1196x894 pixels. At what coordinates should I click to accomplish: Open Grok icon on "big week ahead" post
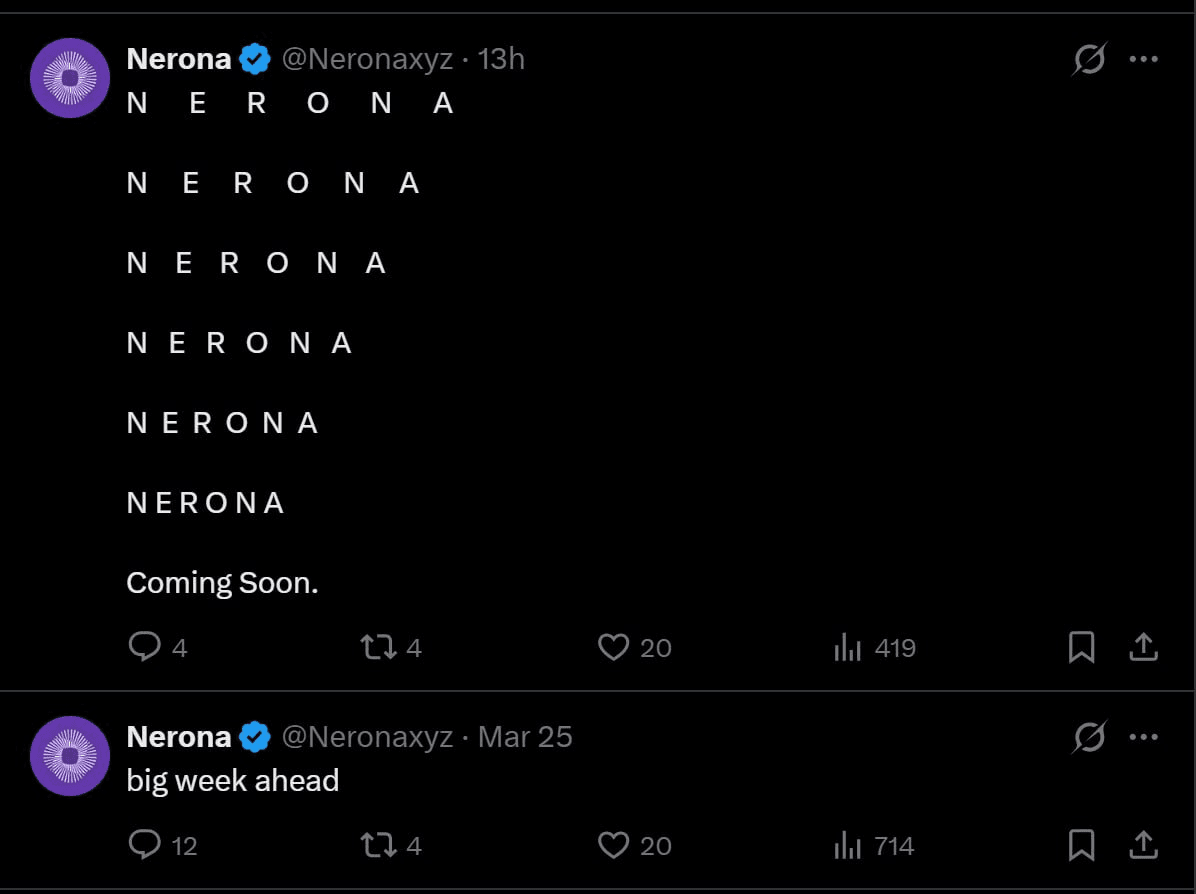pos(1089,738)
